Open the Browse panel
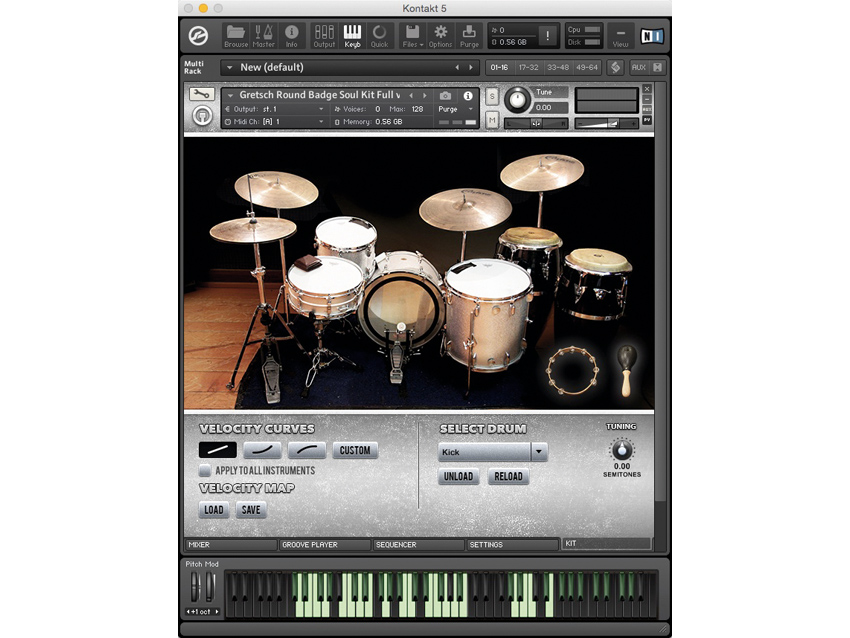The height and width of the screenshot is (638, 850). [236, 36]
